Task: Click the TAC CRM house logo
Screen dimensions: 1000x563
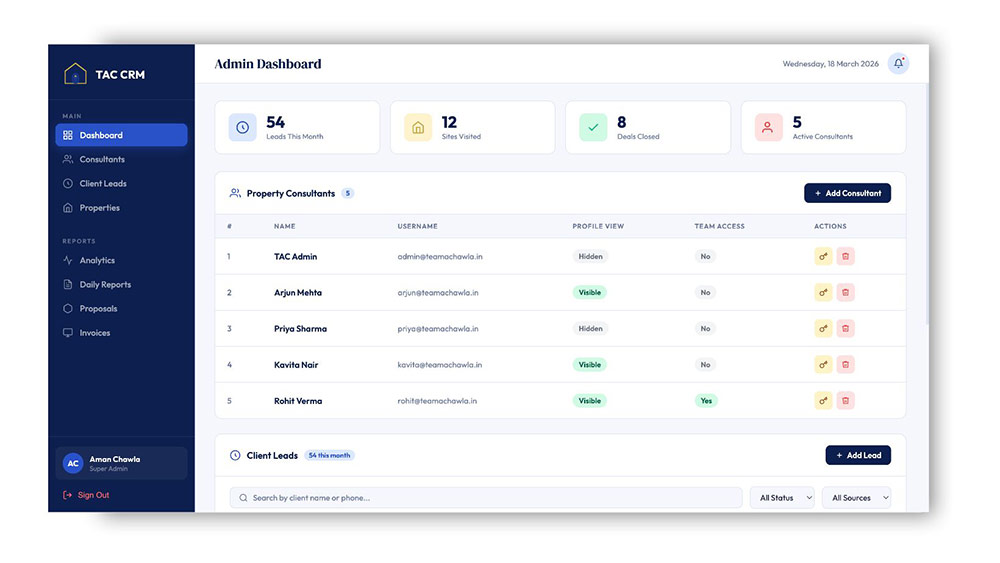Action: point(75,74)
